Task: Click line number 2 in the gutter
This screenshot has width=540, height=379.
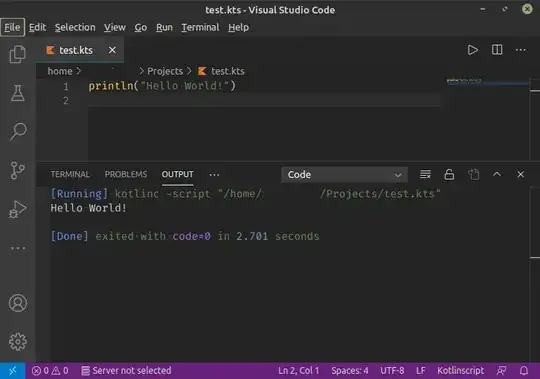Action: (x=66, y=101)
